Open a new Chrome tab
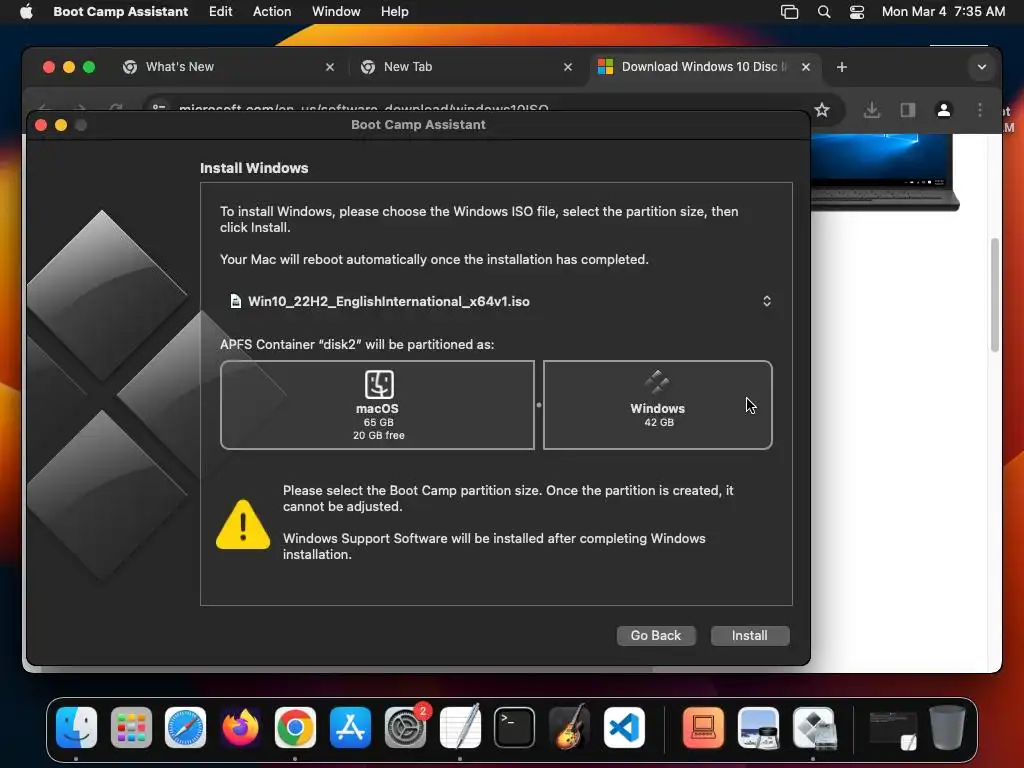This screenshot has height=768, width=1024. (842, 67)
